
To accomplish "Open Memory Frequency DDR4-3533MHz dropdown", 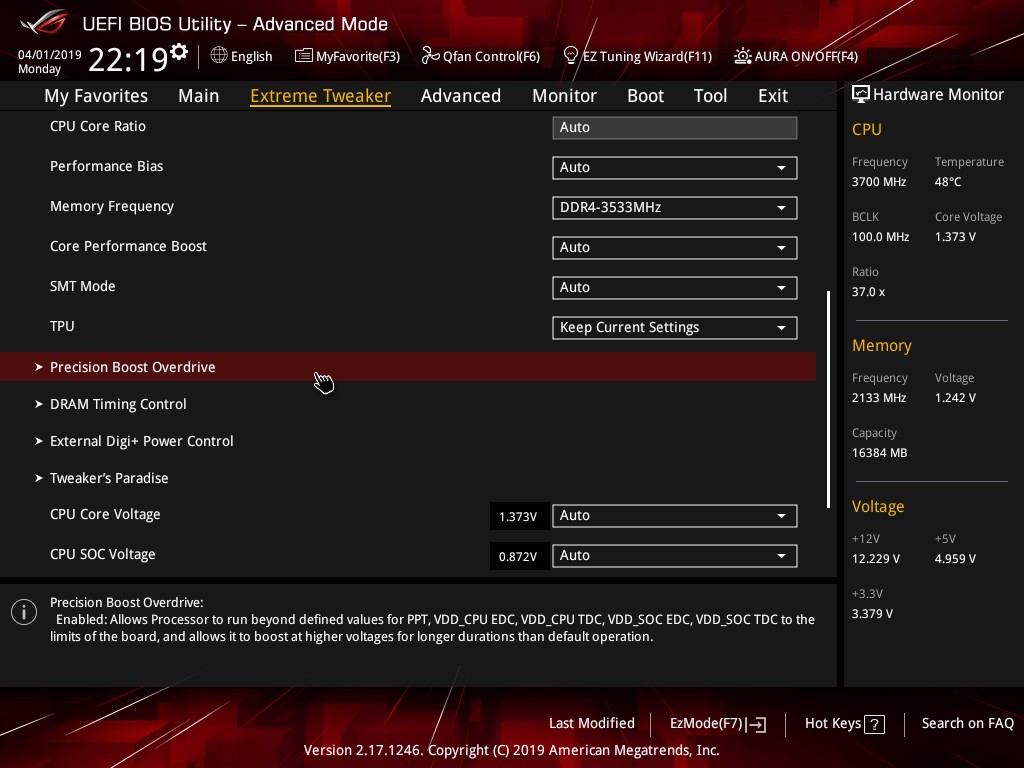I will click(x=675, y=208).
